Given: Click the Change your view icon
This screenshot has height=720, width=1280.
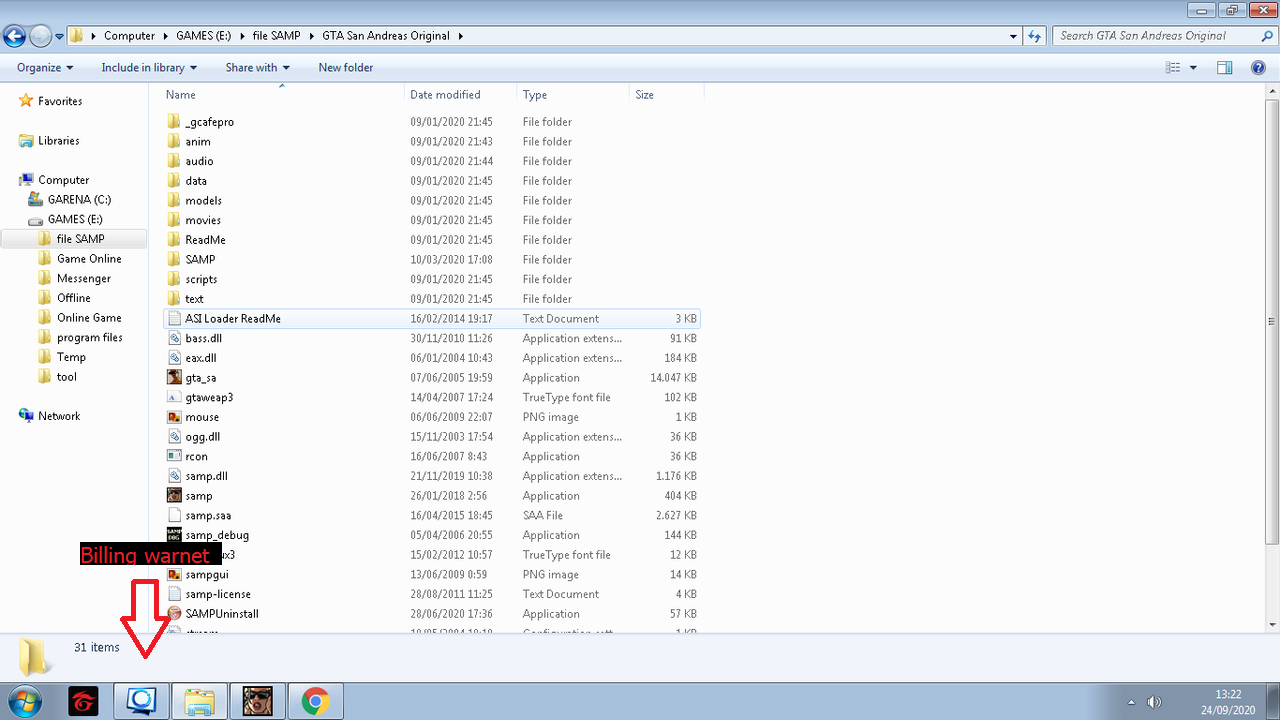Looking at the screenshot, I should (1174, 68).
